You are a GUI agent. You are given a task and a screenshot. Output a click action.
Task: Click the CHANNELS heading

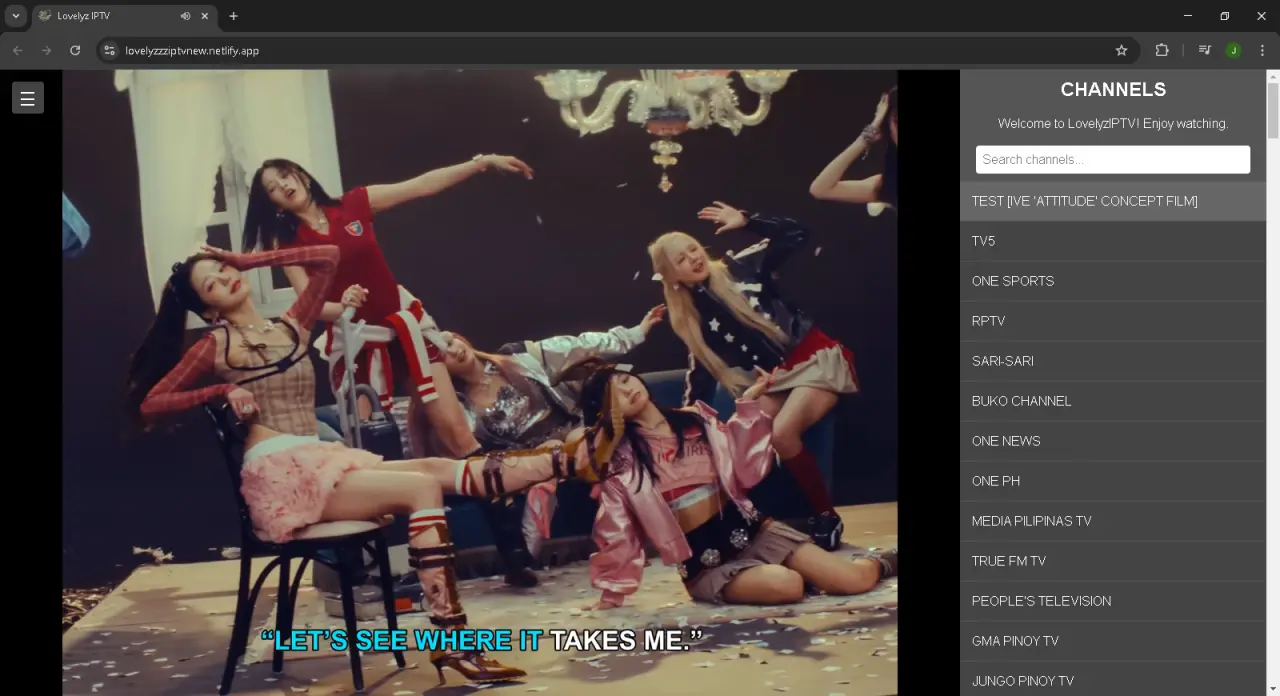point(1113,89)
